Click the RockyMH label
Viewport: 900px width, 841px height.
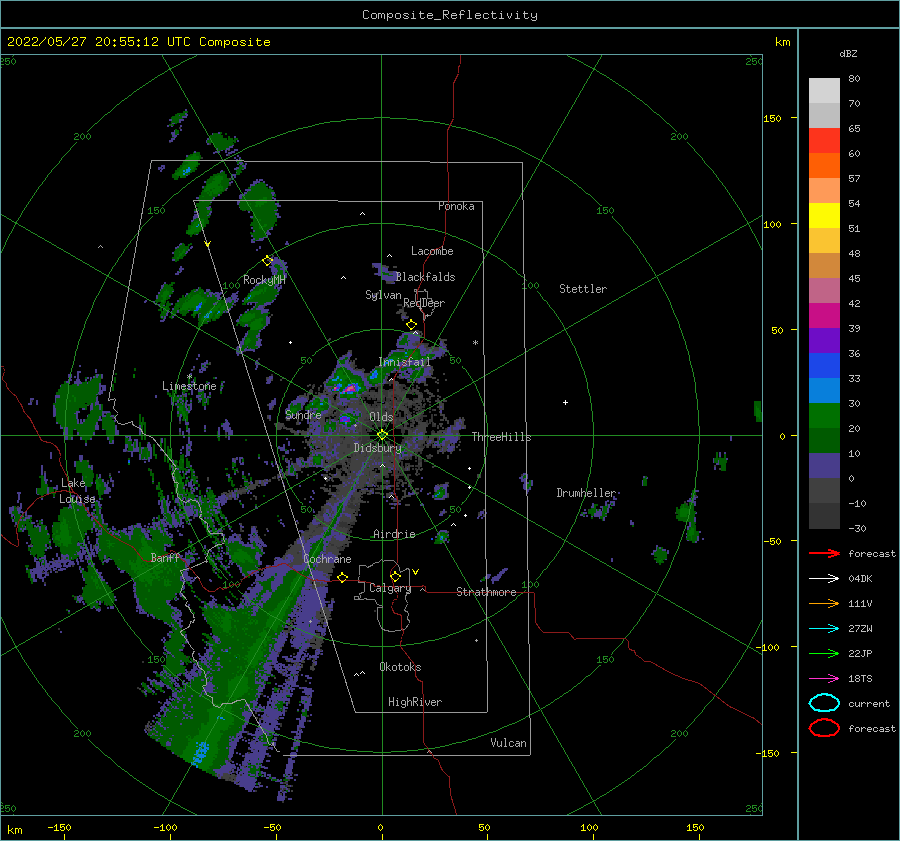click(x=264, y=280)
